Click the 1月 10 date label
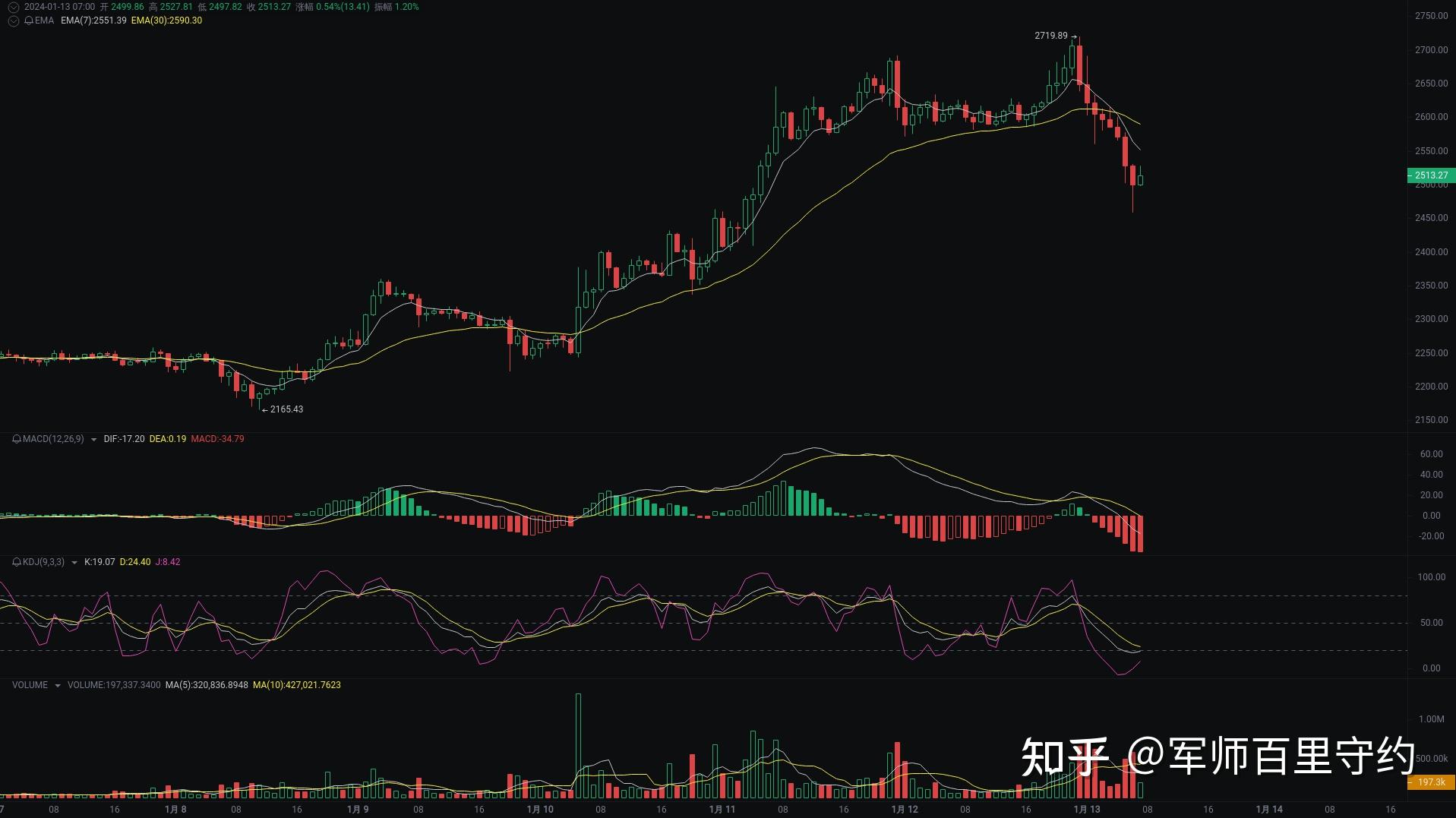Viewport: 1456px width, 818px height. click(x=540, y=810)
